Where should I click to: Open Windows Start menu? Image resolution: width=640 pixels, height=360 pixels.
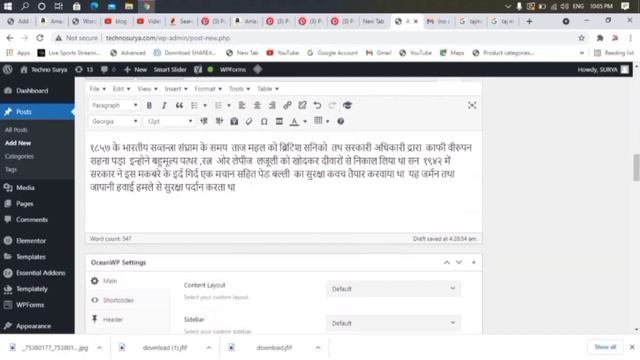pyautogui.click(x=8, y=6)
